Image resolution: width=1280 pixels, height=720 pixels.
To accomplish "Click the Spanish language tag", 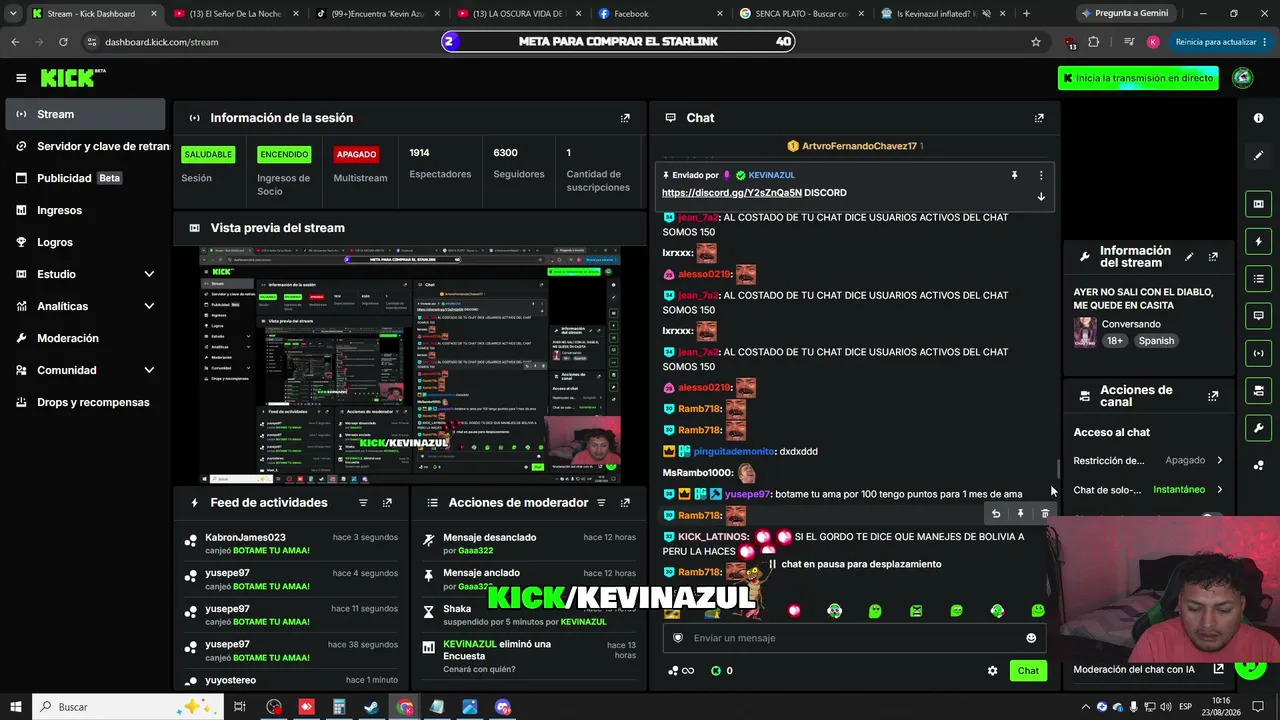I will [x=1156, y=341].
